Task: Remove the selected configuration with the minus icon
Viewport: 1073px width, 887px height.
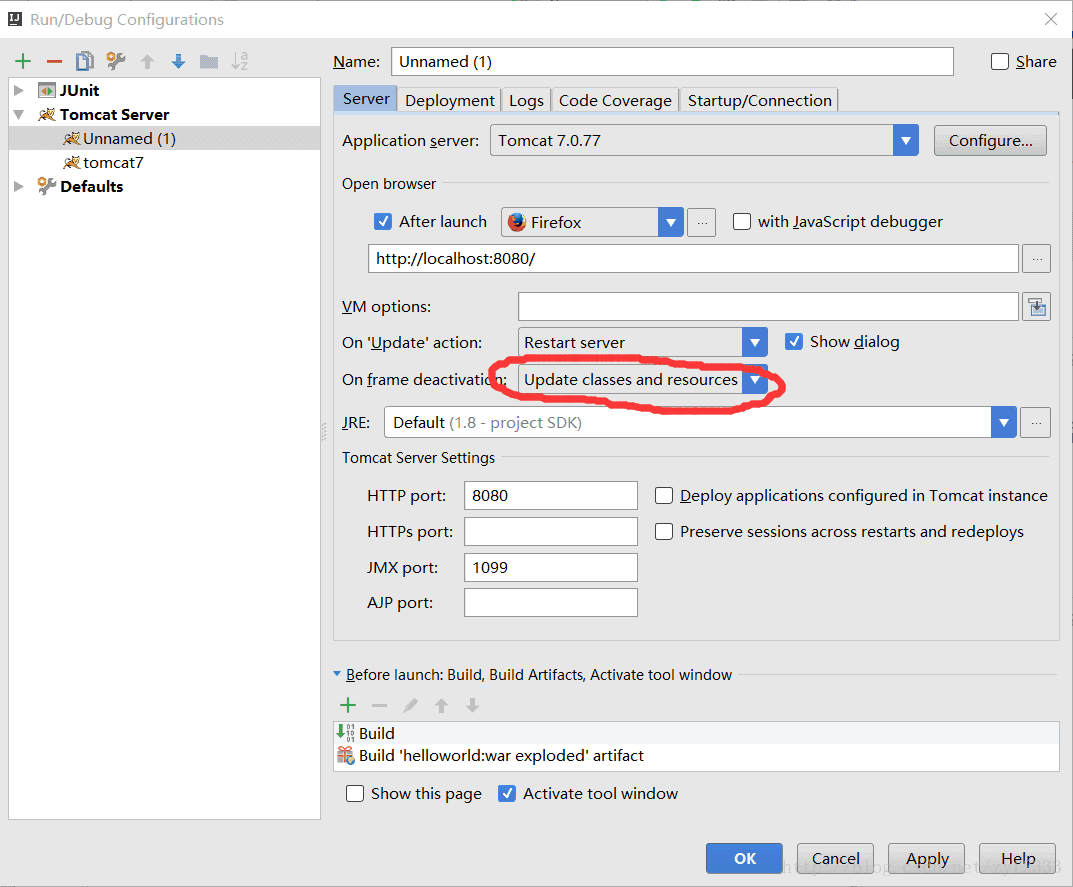Action: click(54, 62)
